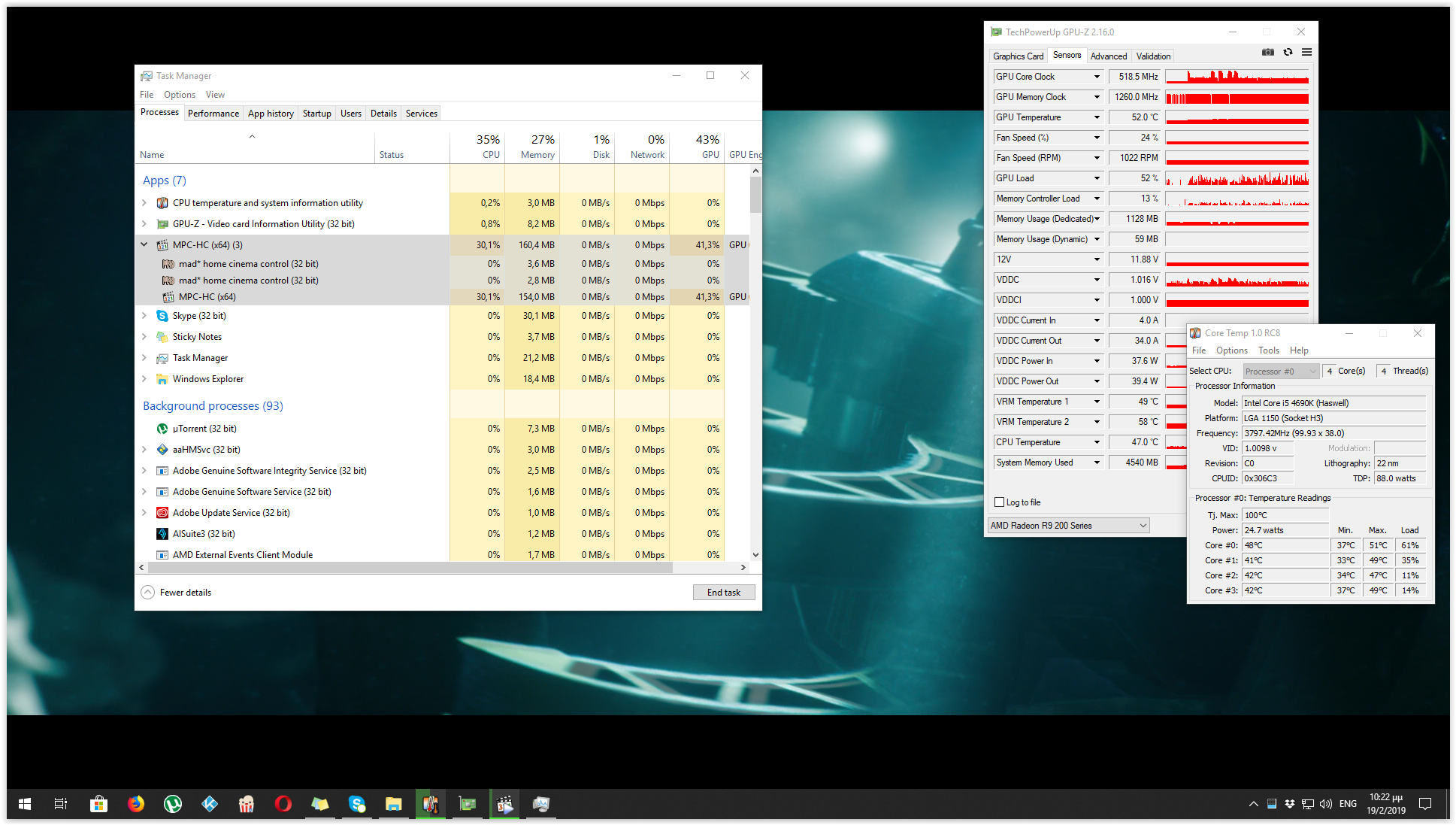
Task: Open the AMD Radeon R9 200 Series dropdown
Action: coord(1068,526)
